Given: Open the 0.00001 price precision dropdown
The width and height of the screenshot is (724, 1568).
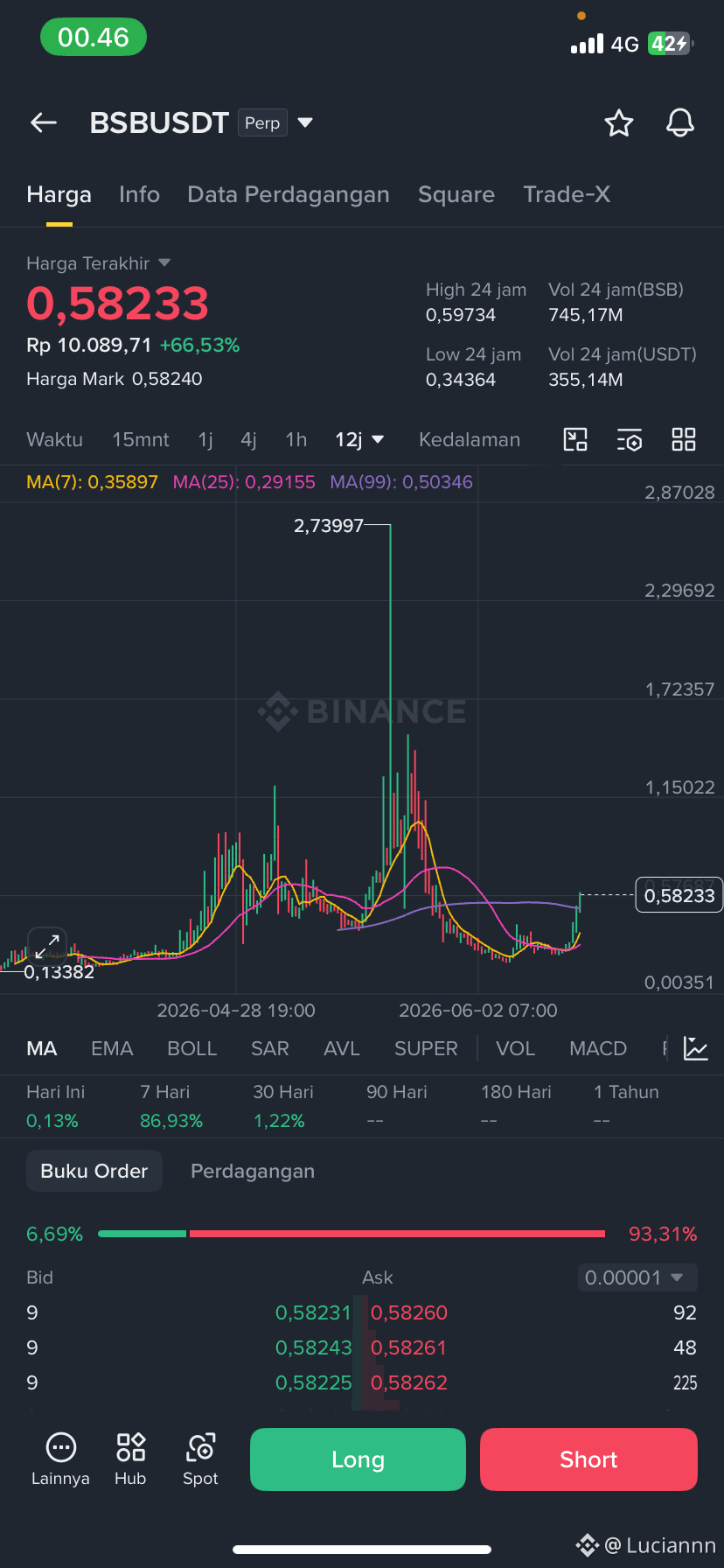Looking at the screenshot, I should (x=637, y=1277).
